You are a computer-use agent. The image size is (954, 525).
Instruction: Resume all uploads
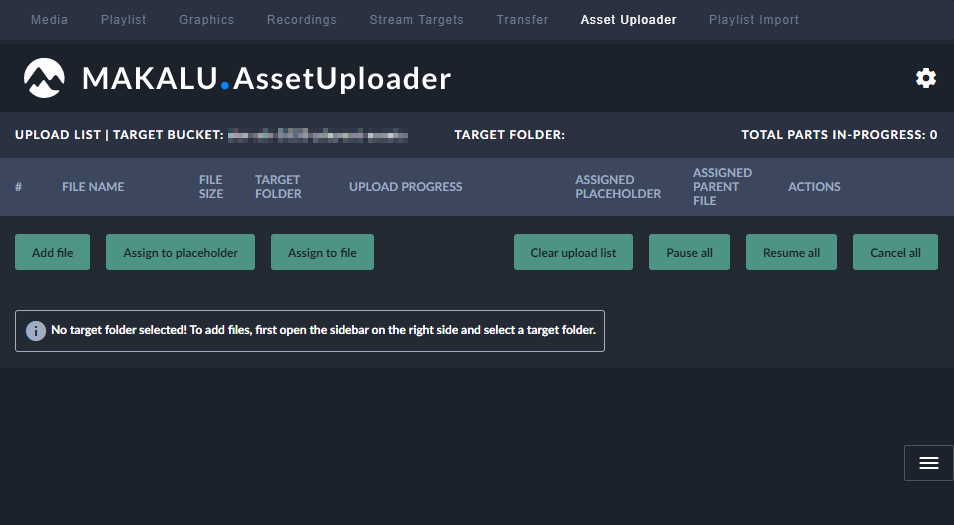(x=792, y=252)
